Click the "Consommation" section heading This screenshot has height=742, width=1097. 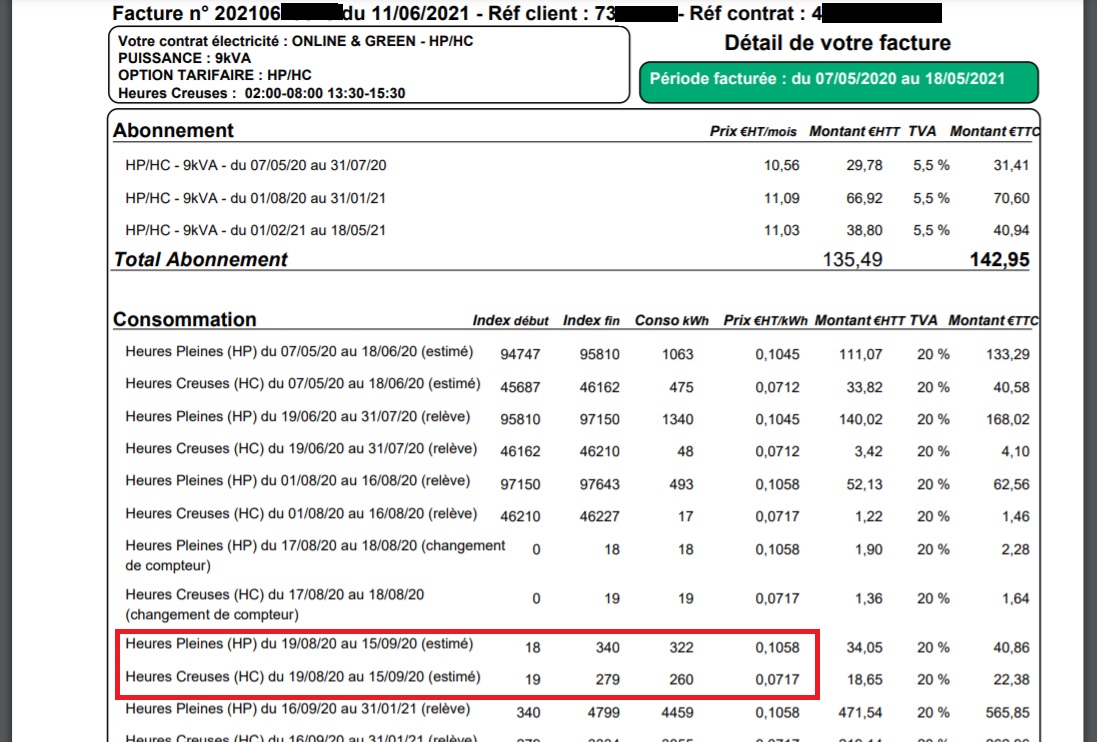click(x=185, y=320)
